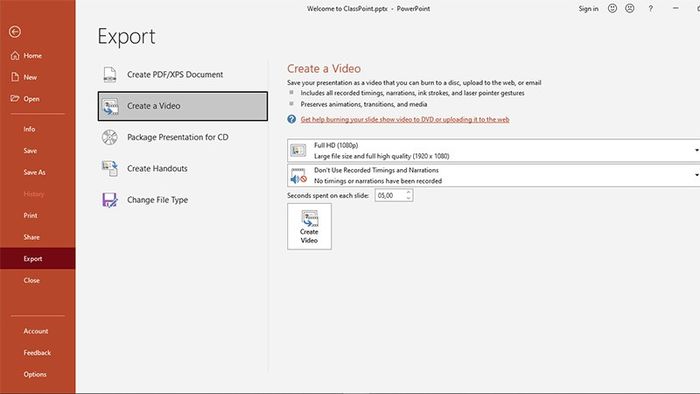Click the Full HD quality icon
The image size is (700, 394).
298,150
